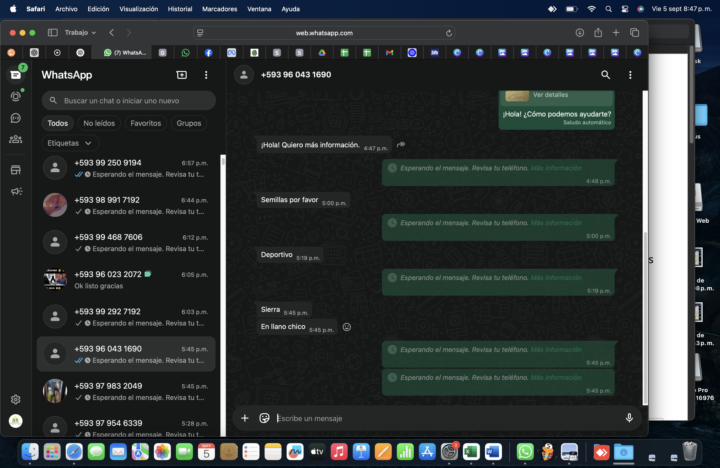Open the Ventana menu
Screen dimensions: 720x468
(x=259, y=9)
